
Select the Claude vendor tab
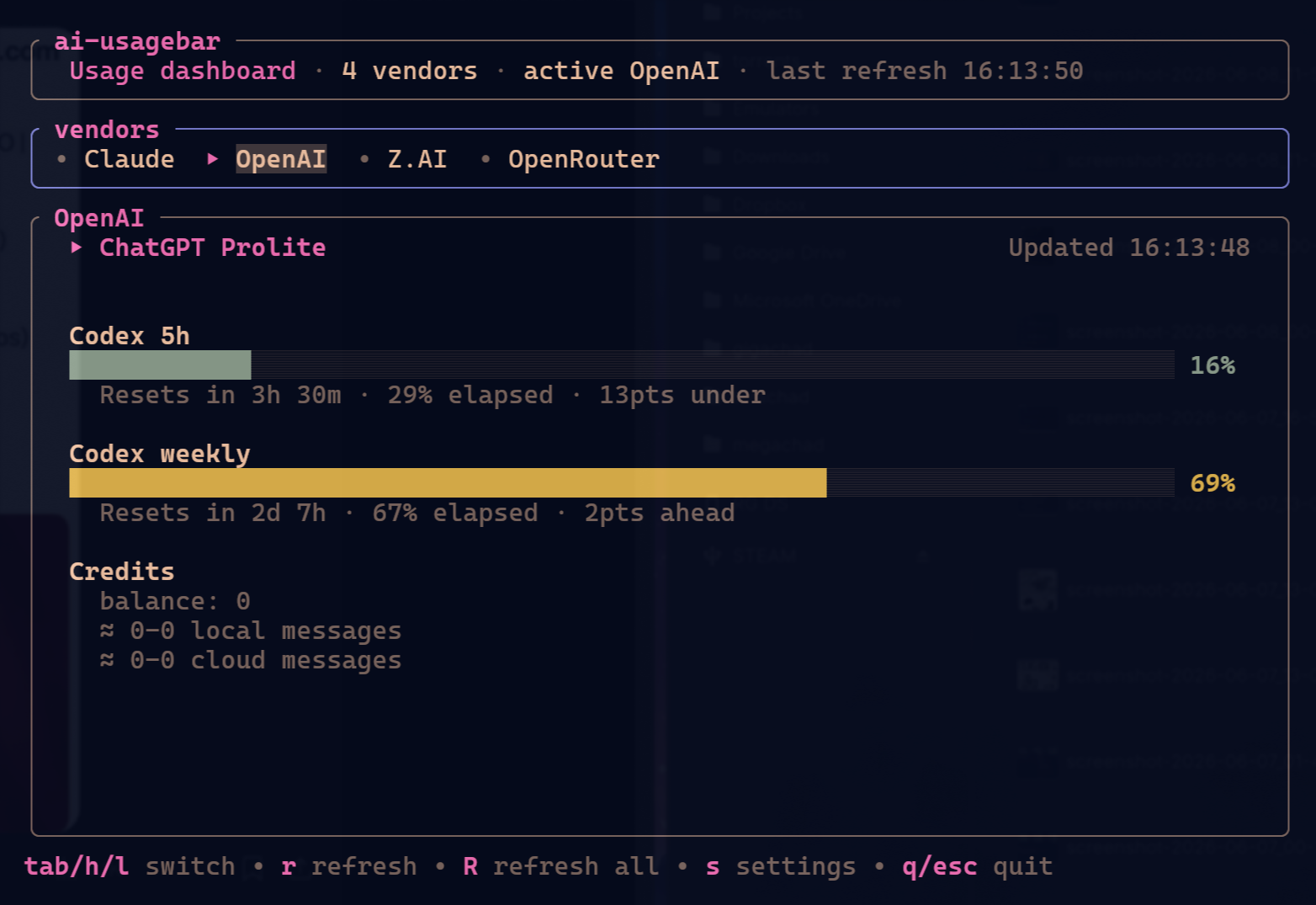129,159
